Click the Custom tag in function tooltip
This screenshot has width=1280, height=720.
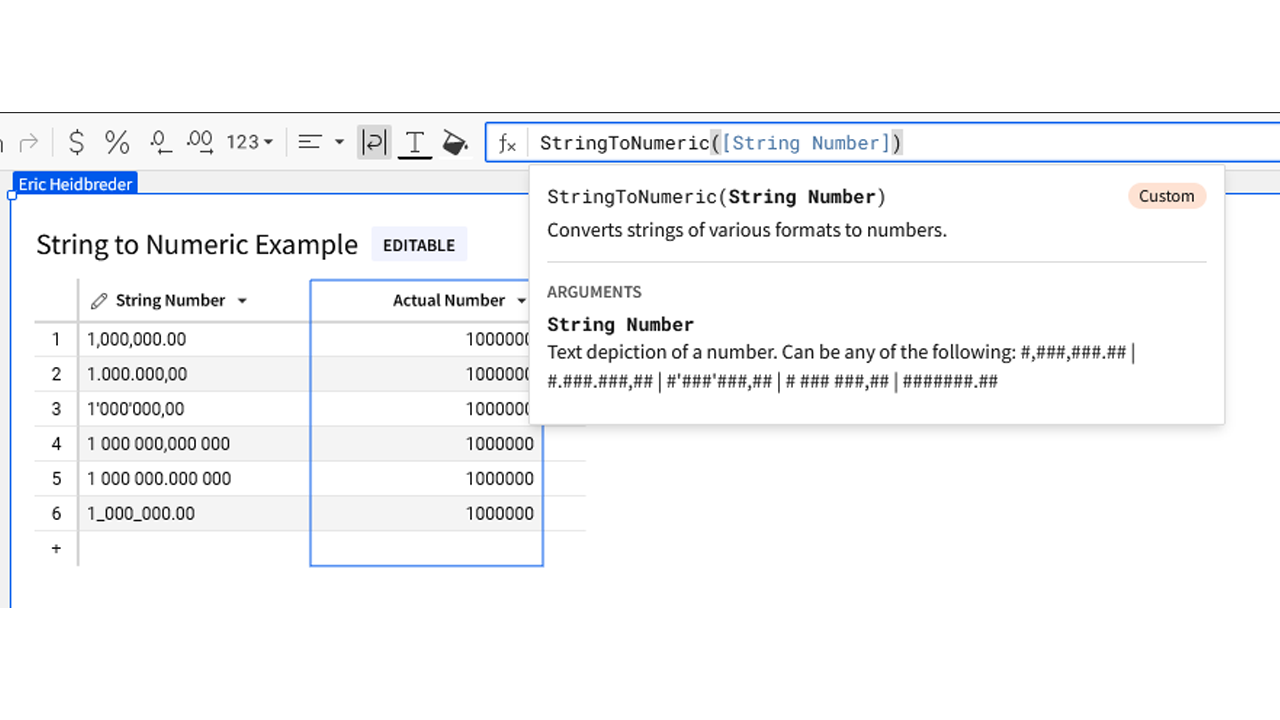tap(1166, 196)
